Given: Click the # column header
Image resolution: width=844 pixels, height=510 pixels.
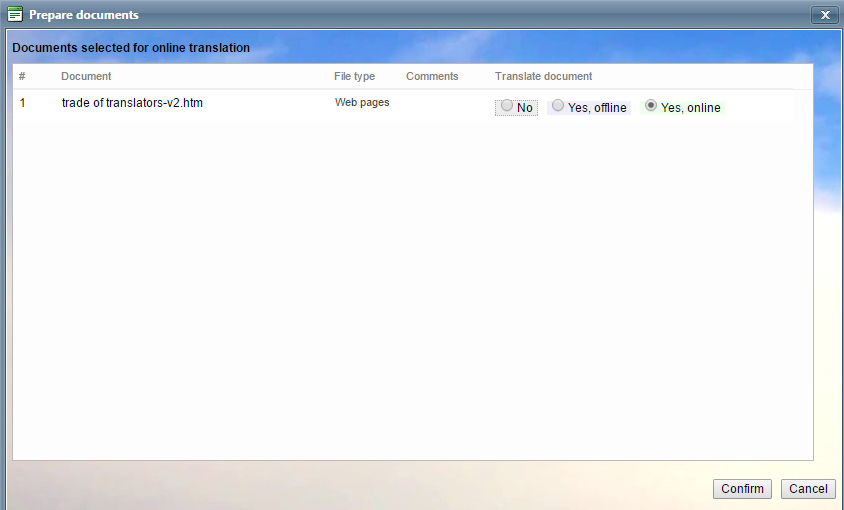Looking at the screenshot, I should 22,76.
